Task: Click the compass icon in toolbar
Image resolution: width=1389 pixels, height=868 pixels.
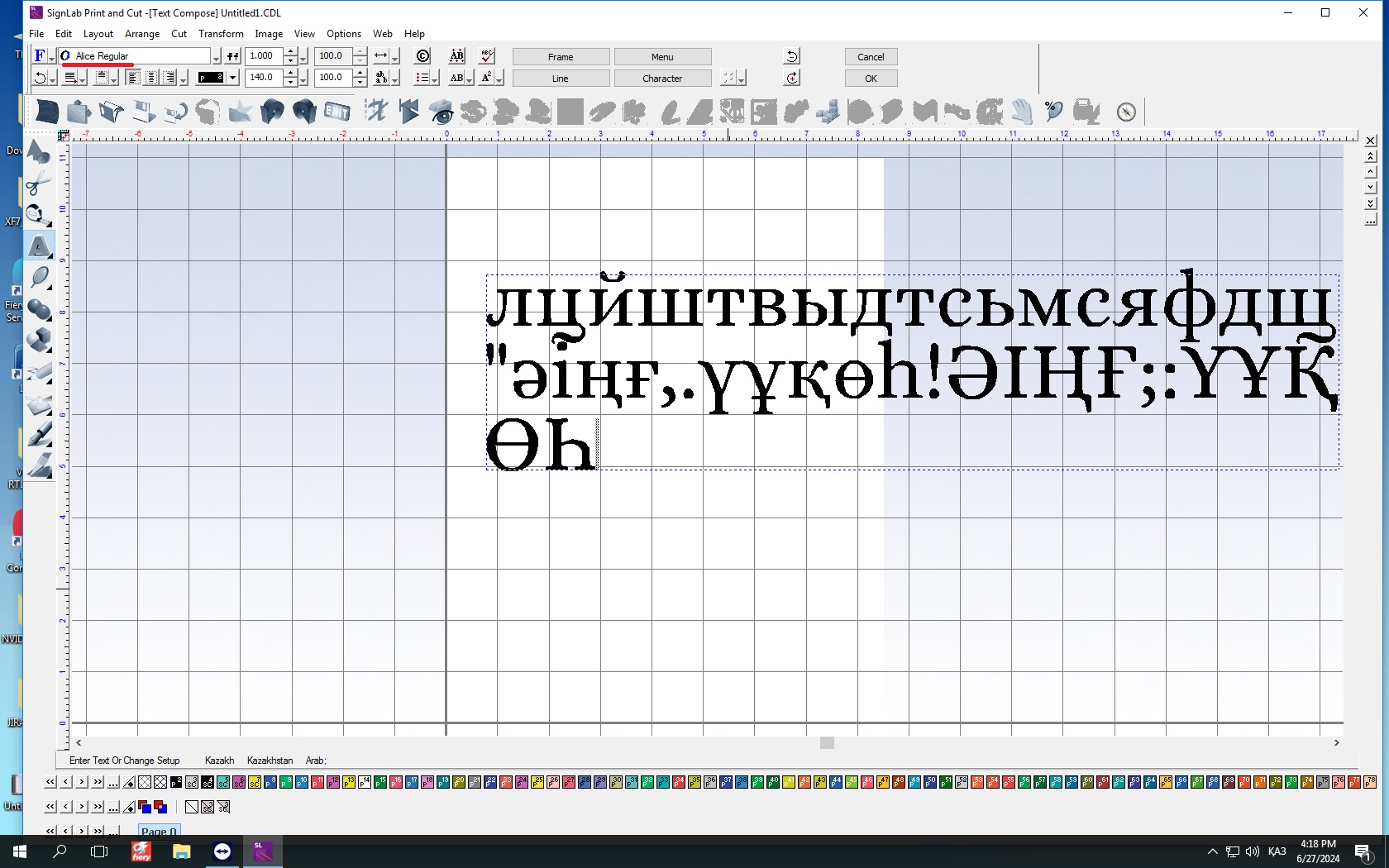Action: [x=1126, y=112]
